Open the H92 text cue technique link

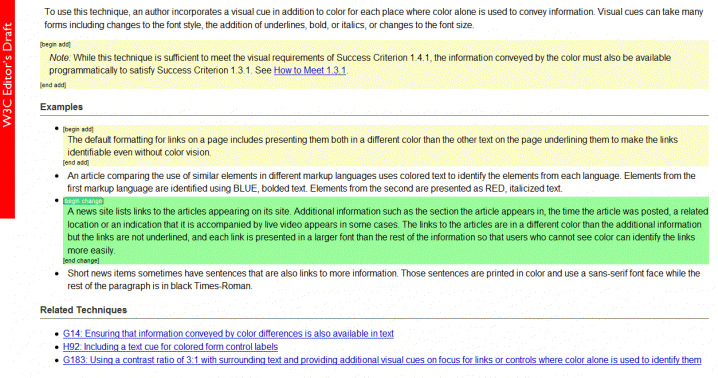(170, 347)
